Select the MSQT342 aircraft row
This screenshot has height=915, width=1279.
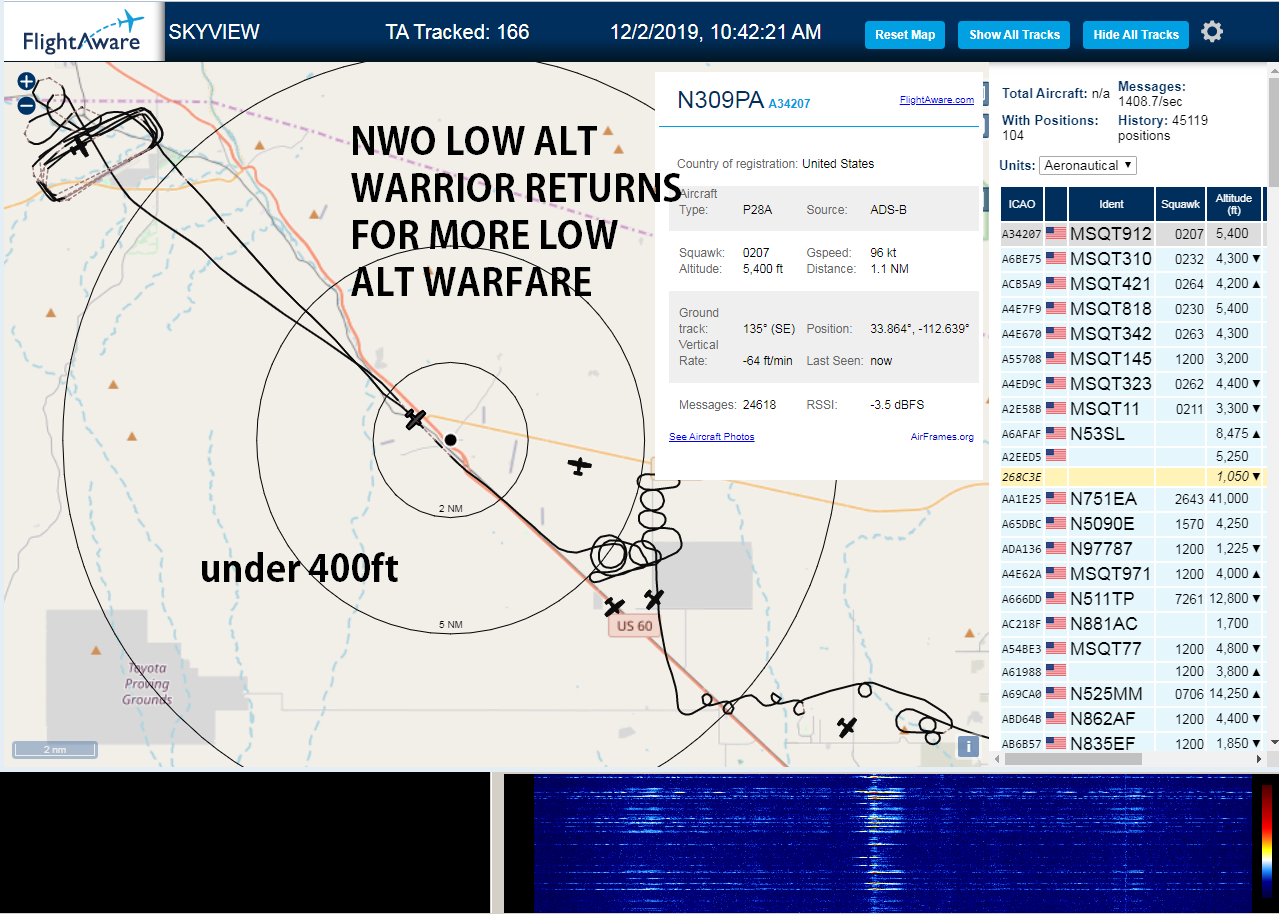click(1132, 334)
